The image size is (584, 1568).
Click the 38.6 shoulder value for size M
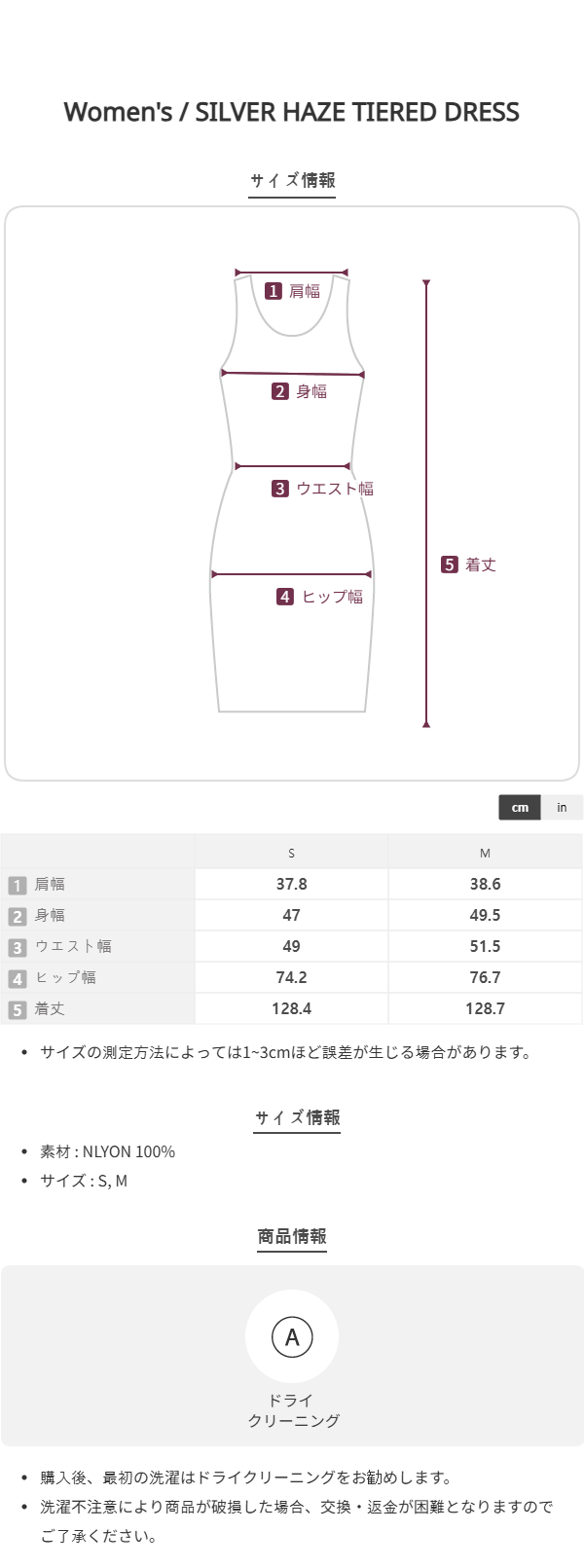coord(485,884)
